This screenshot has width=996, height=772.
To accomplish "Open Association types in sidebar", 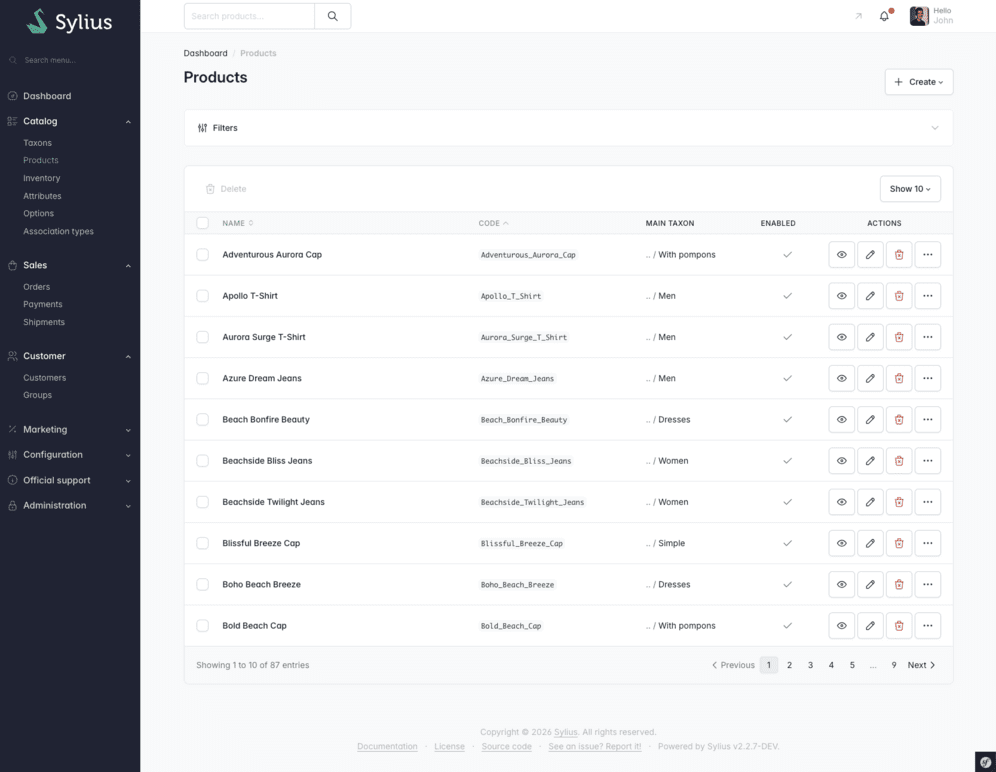I will point(58,231).
